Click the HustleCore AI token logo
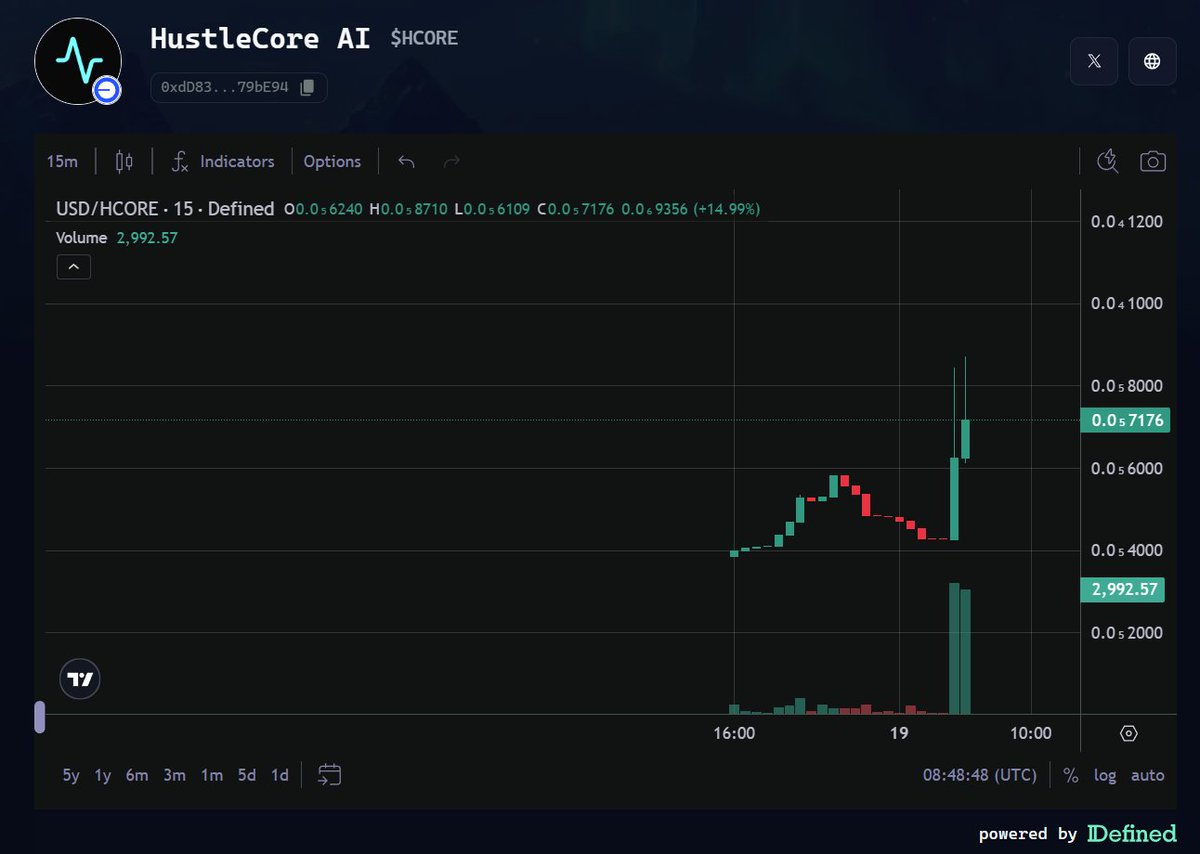Viewport: 1200px width, 854px height. coord(78,61)
